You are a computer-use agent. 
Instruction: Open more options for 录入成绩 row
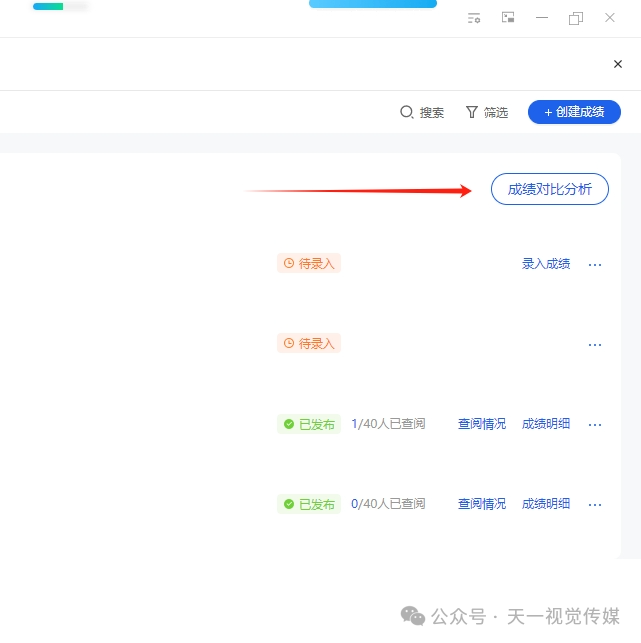(595, 265)
